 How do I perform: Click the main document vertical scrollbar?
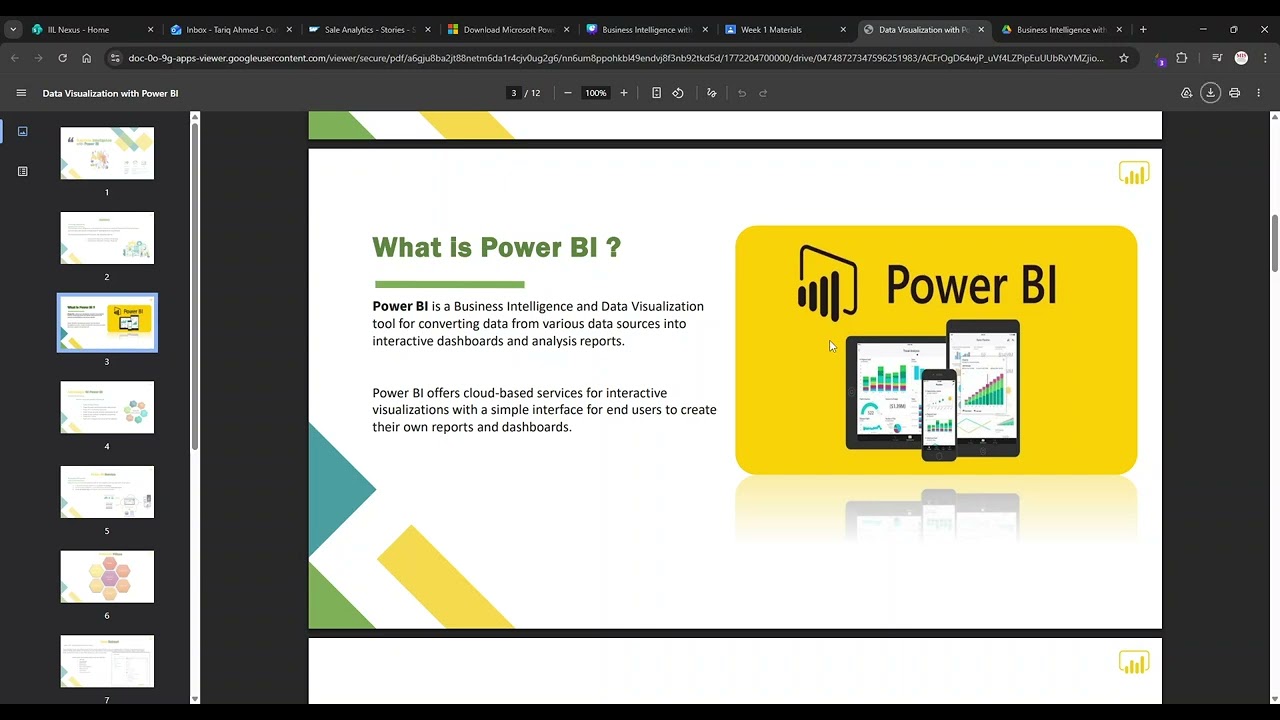coord(1274,243)
